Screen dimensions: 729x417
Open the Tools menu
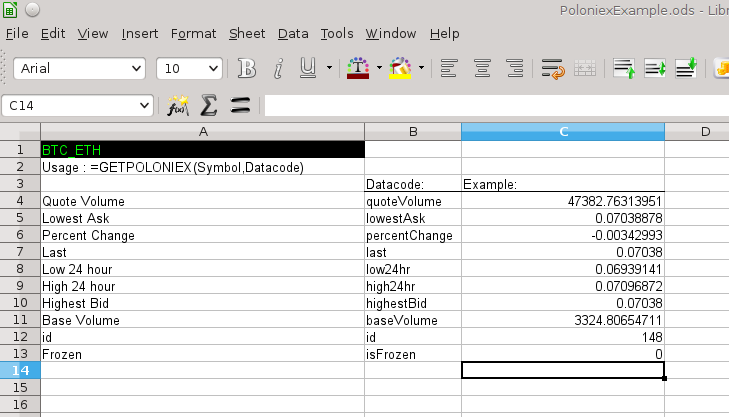point(337,33)
